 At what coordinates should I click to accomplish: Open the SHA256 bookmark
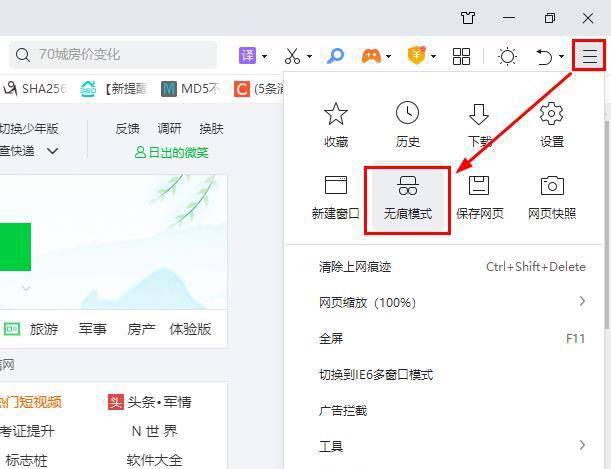[34, 89]
